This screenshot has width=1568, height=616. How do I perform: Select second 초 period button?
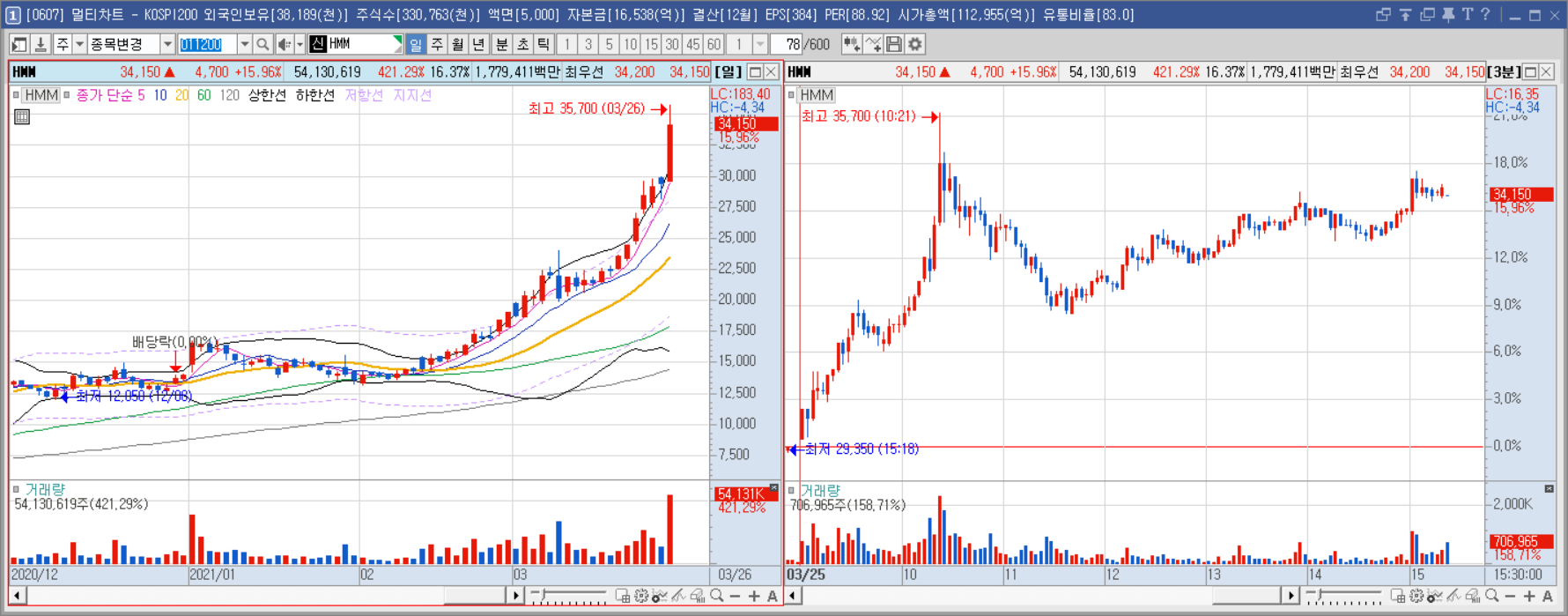(x=523, y=44)
